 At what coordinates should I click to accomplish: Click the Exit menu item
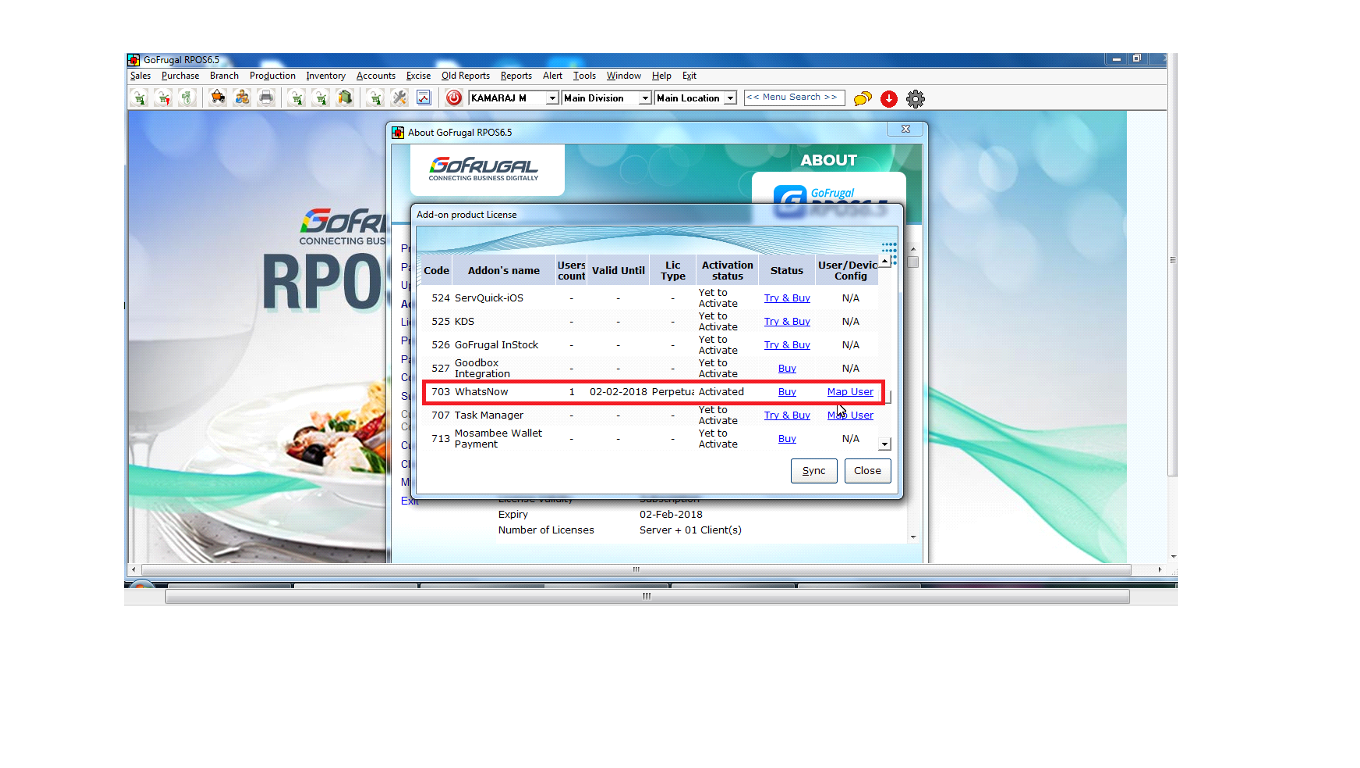(689, 76)
